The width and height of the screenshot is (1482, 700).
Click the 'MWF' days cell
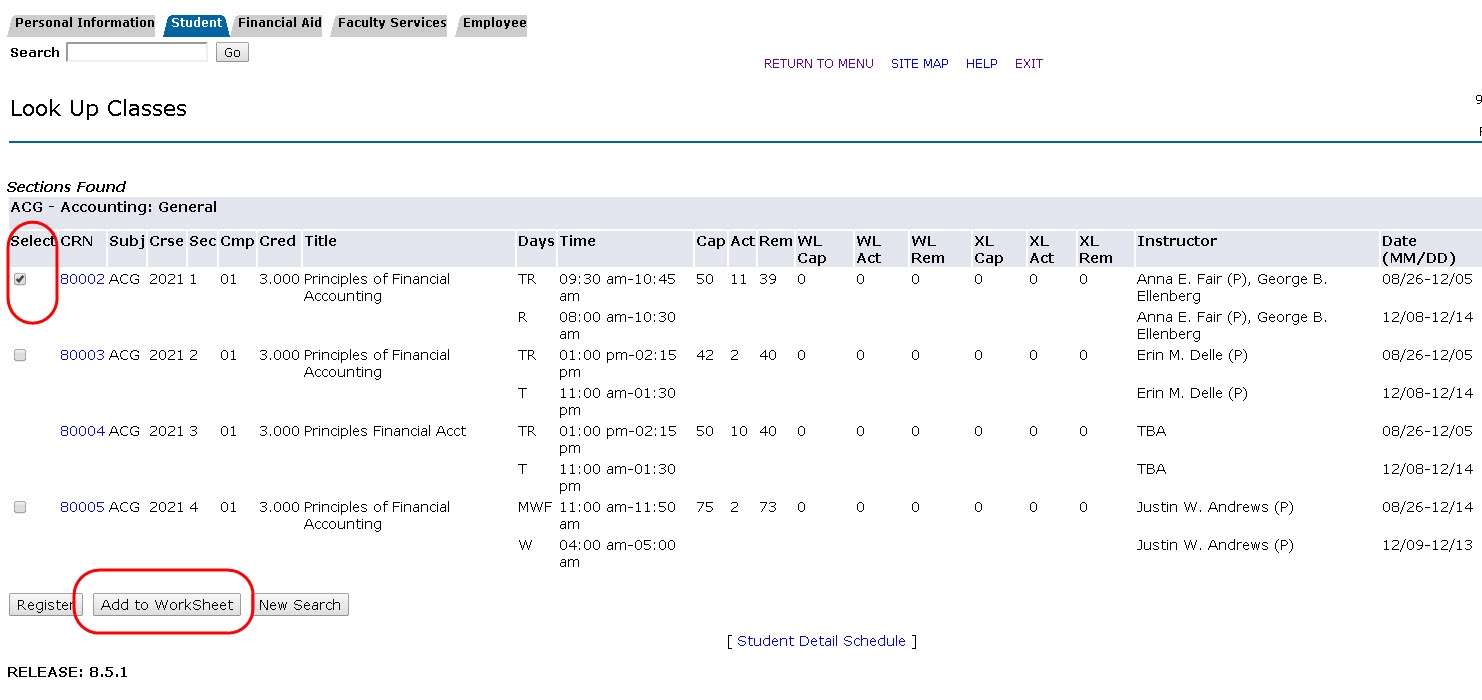pos(535,508)
